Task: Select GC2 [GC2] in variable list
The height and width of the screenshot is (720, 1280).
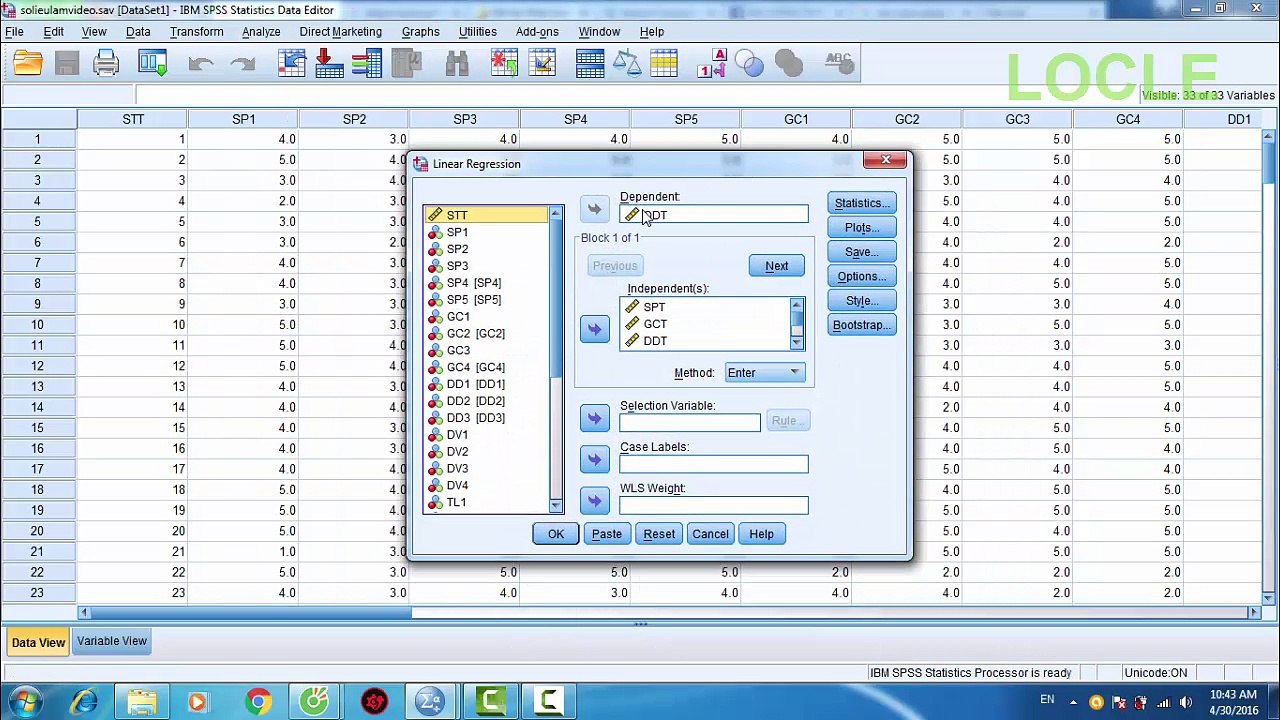Action: pos(486,333)
